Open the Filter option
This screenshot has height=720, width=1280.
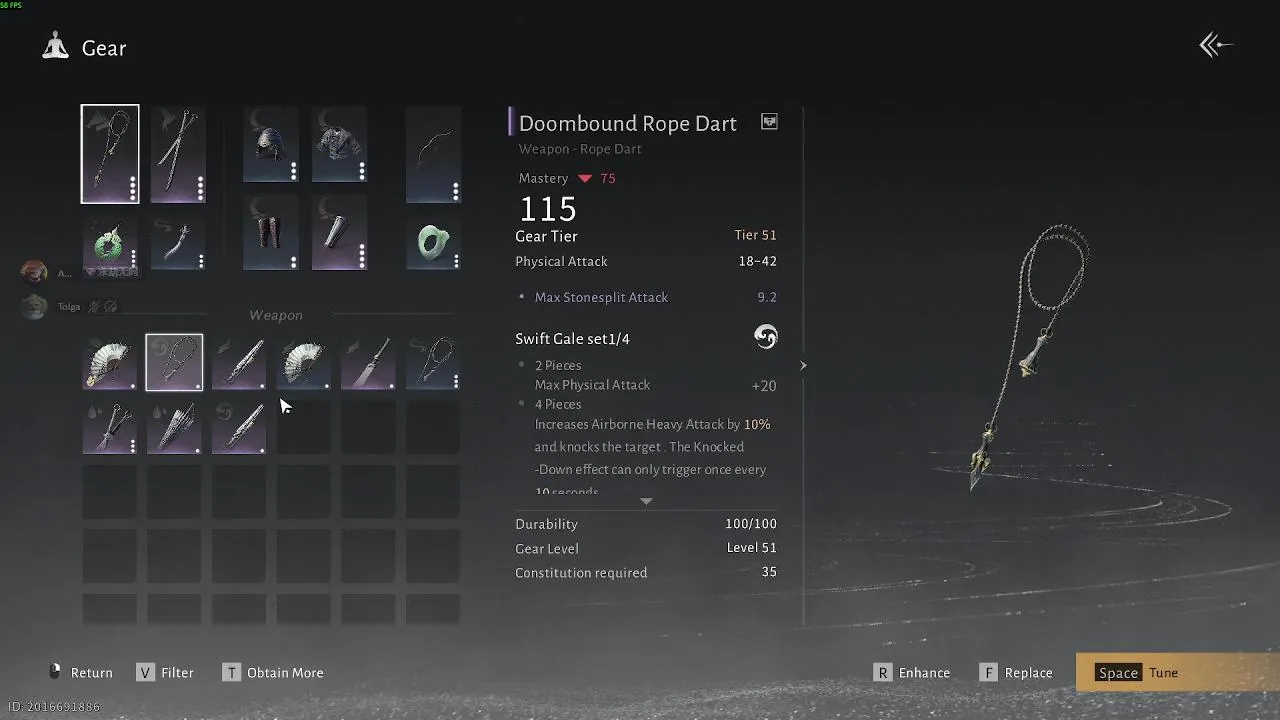[x=165, y=672]
